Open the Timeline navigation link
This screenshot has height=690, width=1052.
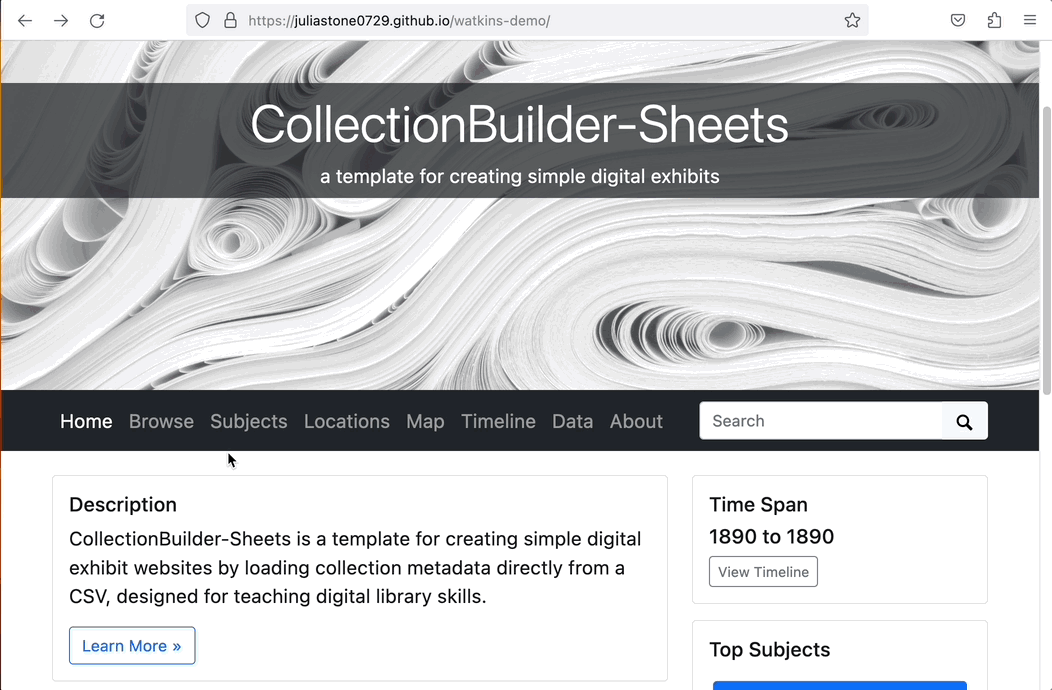pyautogui.click(x=498, y=421)
